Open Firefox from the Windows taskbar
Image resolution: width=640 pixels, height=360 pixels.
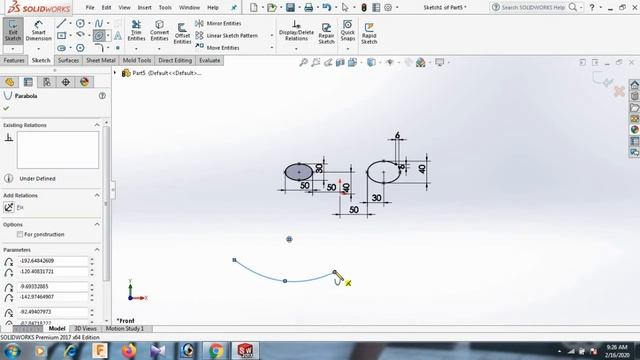[x=129, y=351]
